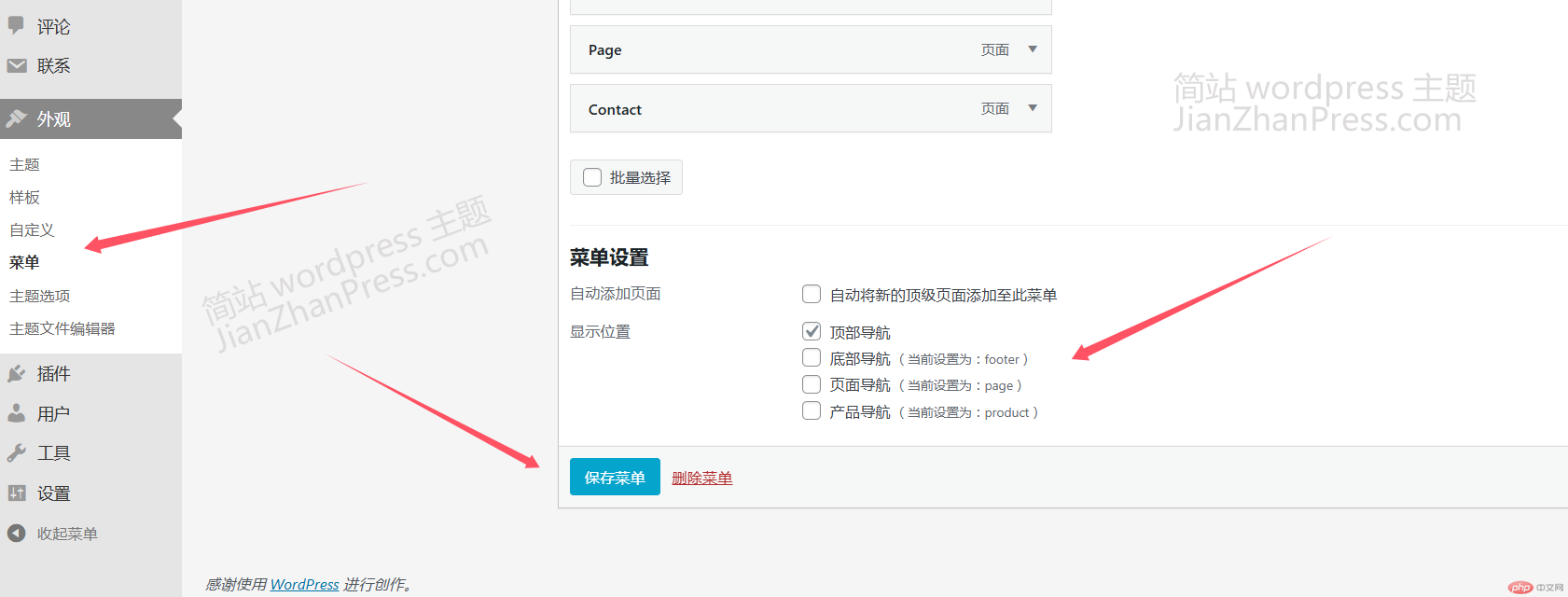This screenshot has width=1568, height=597.
Task: Go to 样板 submenu
Action: pos(24,197)
